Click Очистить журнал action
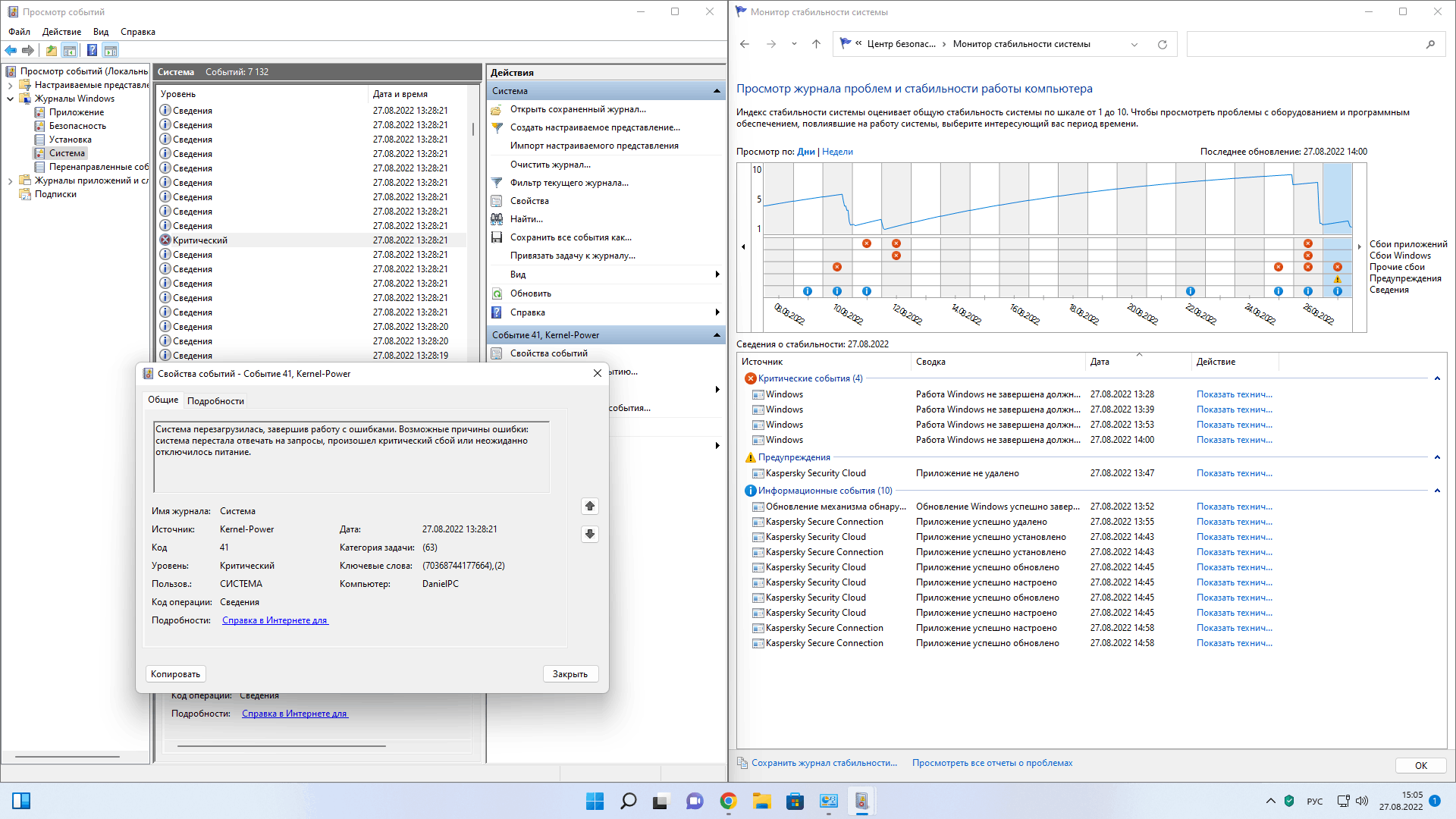 click(551, 165)
